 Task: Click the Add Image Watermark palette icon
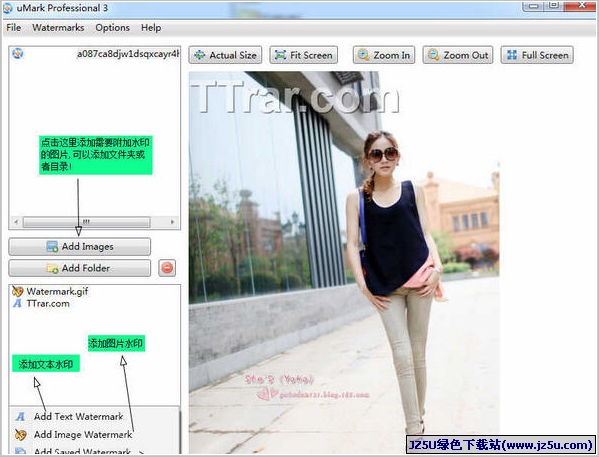tap(20, 434)
